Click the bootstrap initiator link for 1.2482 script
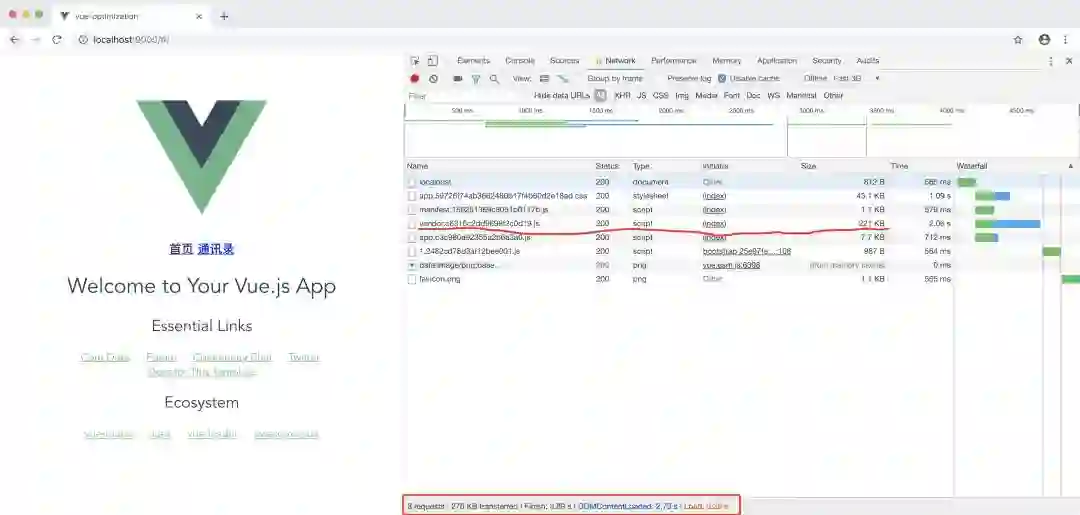 [x=747, y=251]
